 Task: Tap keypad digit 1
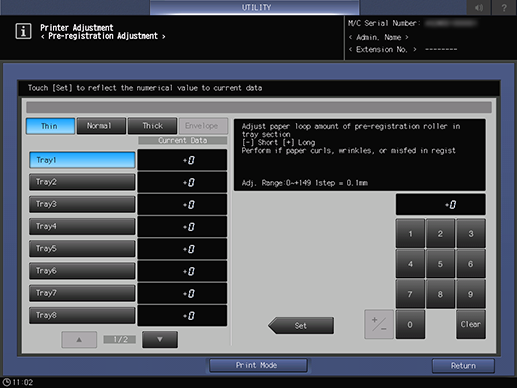coord(410,234)
